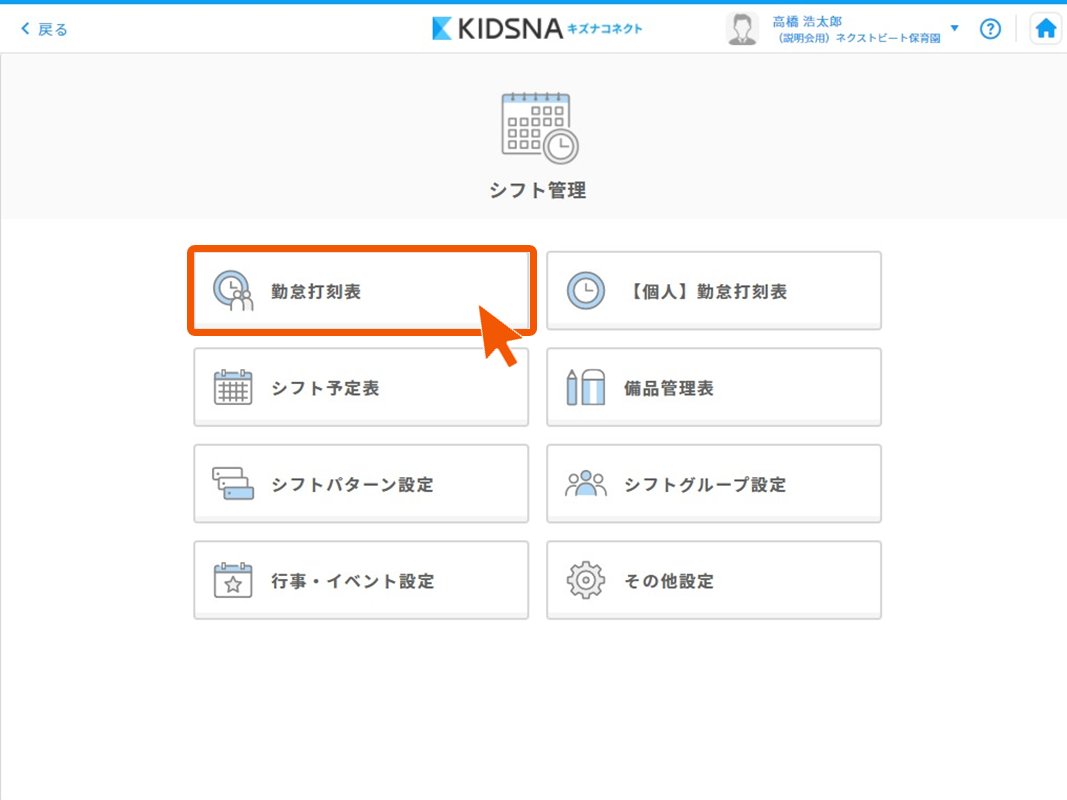The width and height of the screenshot is (1067, 800).
Task: Click the KIDSNA キズナコネクト logo
Action: point(537,29)
